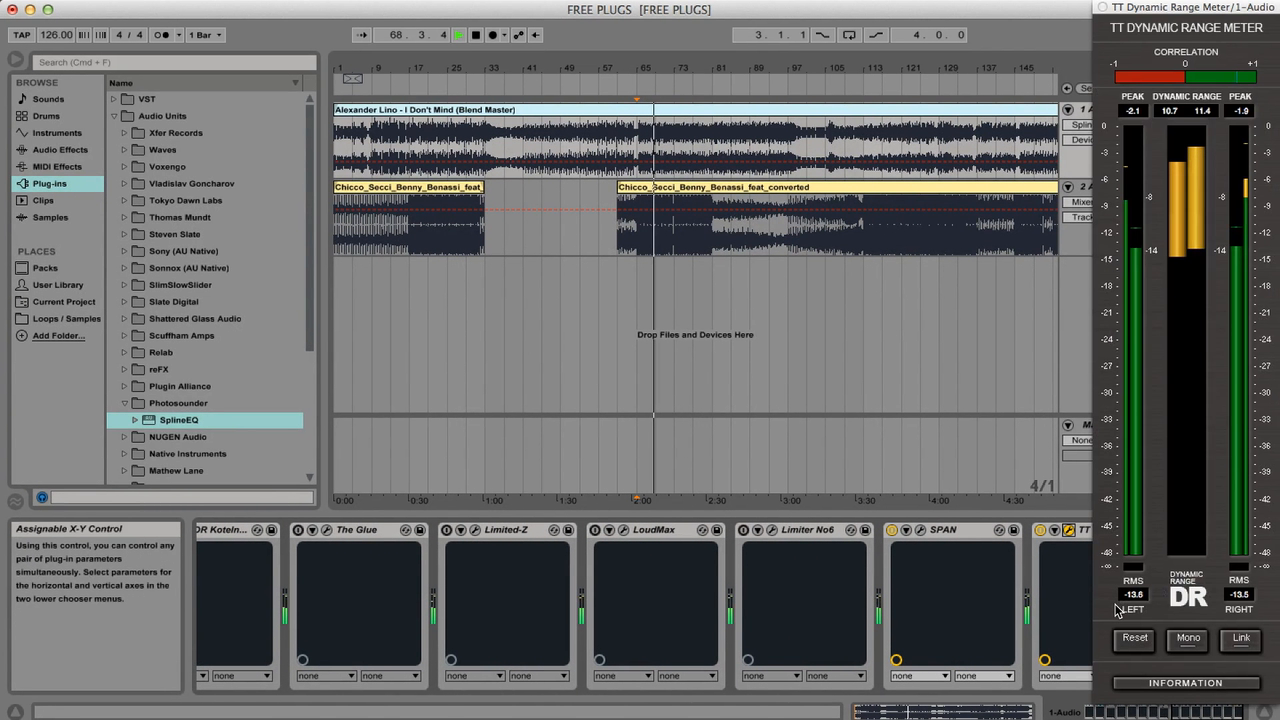Click the transport Play button
This screenshot has width=1280, height=720.
pyautogui.click(x=458, y=35)
